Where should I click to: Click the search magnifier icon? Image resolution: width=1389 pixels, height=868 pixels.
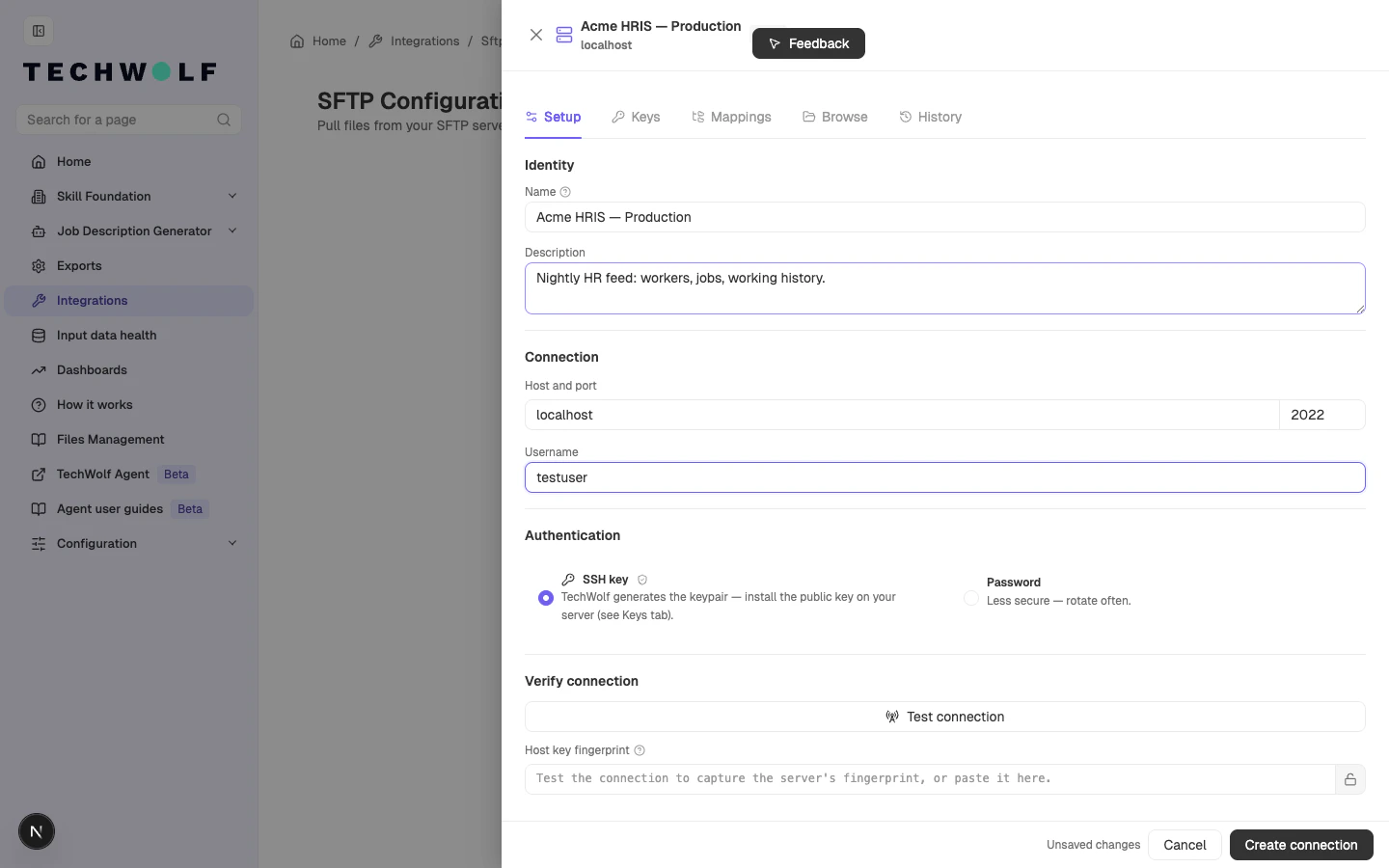pos(224,120)
